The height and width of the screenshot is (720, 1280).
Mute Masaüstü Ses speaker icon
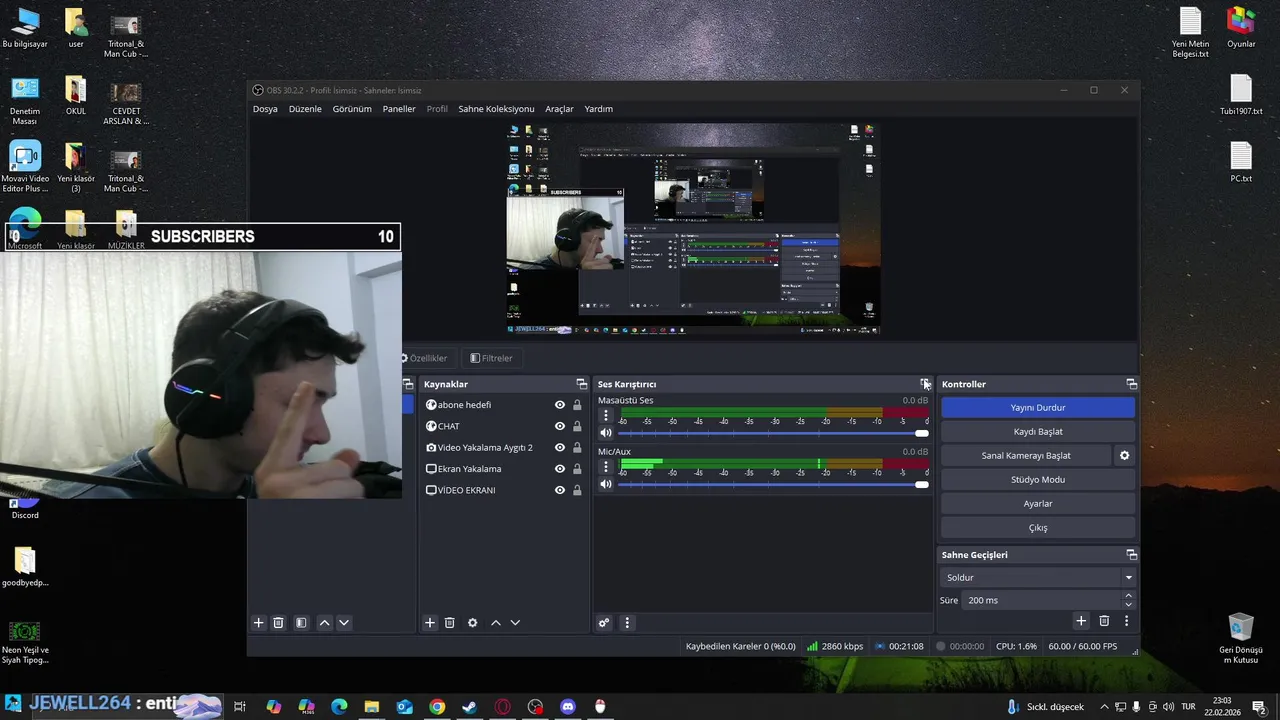tap(605, 433)
